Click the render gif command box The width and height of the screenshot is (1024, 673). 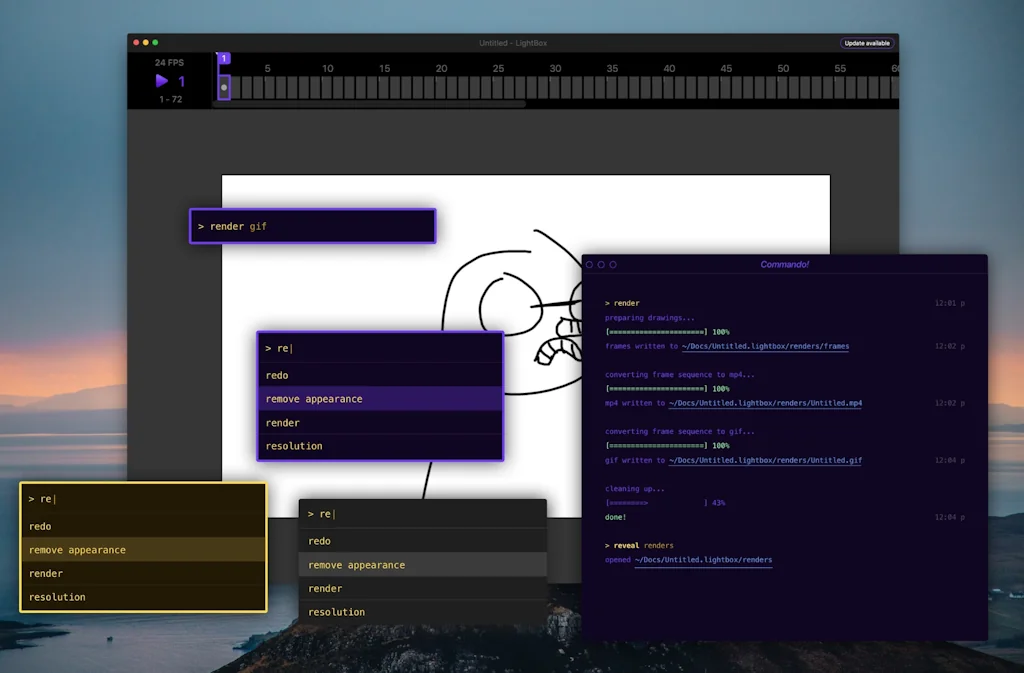tap(313, 226)
